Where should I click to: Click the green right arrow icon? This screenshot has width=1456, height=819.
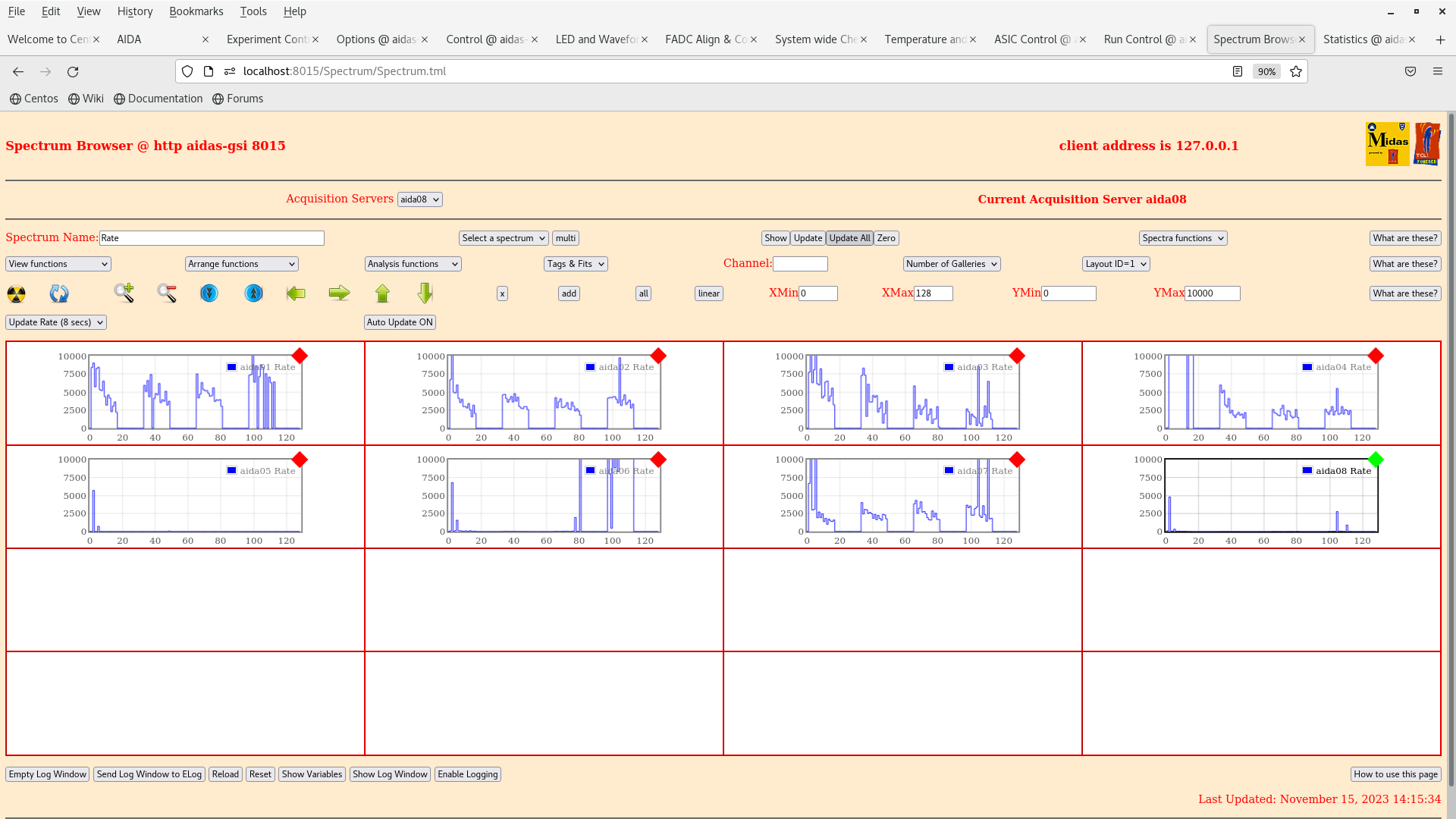pyautogui.click(x=339, y=293)
